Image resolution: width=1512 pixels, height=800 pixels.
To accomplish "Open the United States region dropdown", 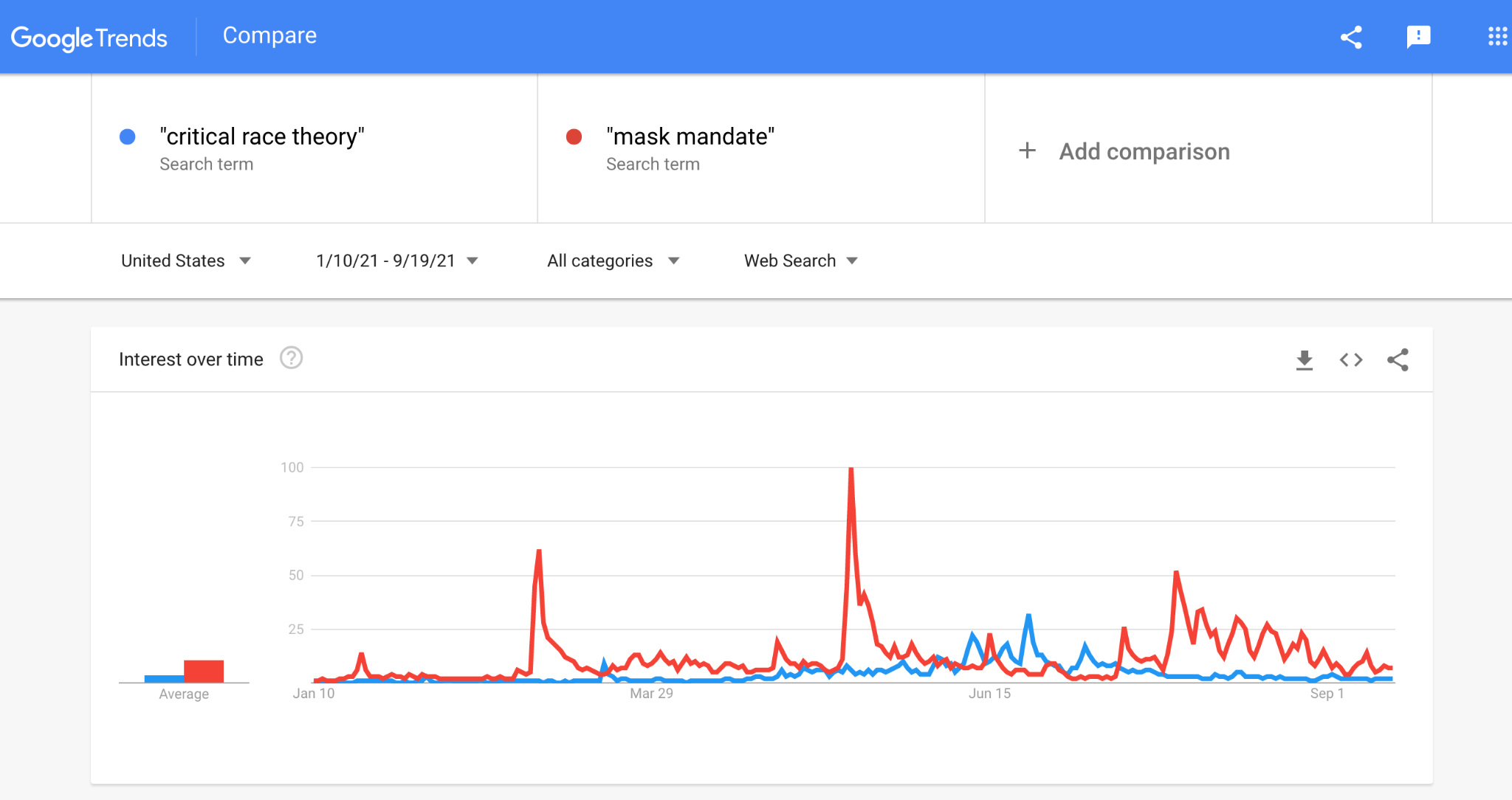I will point(185,261).
